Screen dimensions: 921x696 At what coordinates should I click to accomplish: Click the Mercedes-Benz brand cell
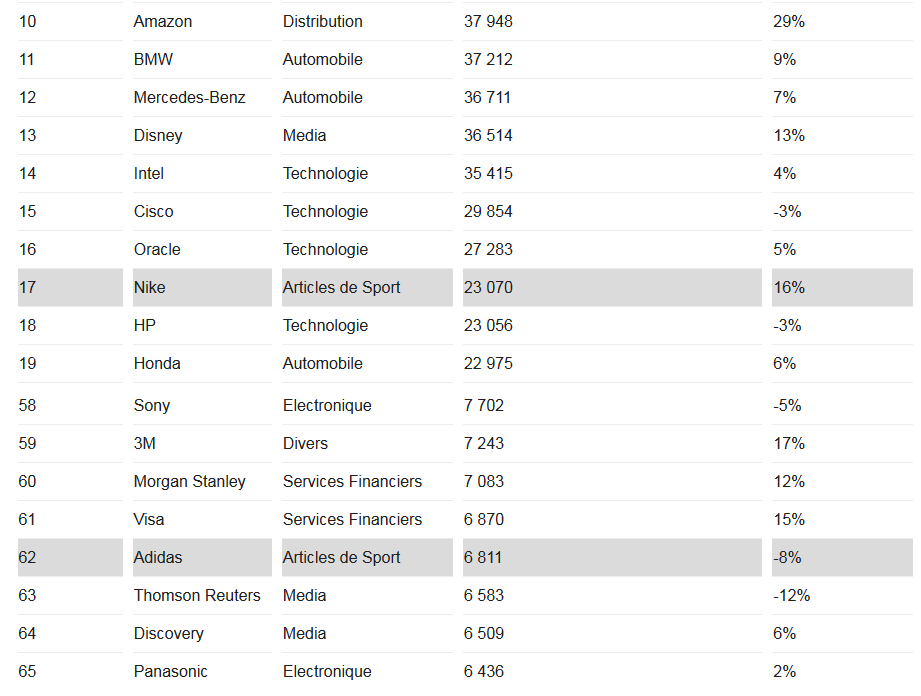pyautogui.click(x=189, y=97)
